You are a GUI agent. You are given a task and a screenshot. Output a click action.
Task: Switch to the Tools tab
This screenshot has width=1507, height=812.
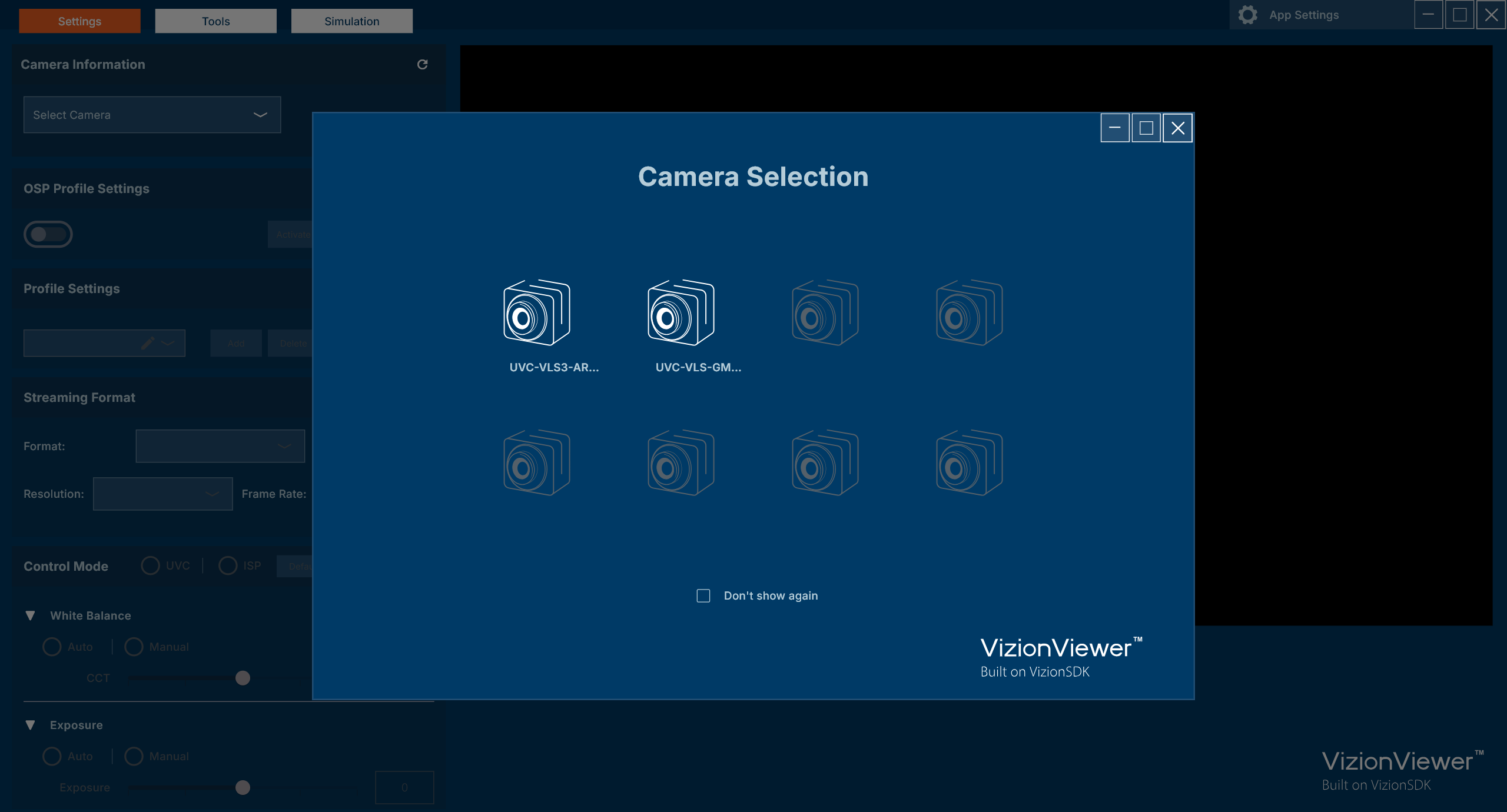(215, 21)
